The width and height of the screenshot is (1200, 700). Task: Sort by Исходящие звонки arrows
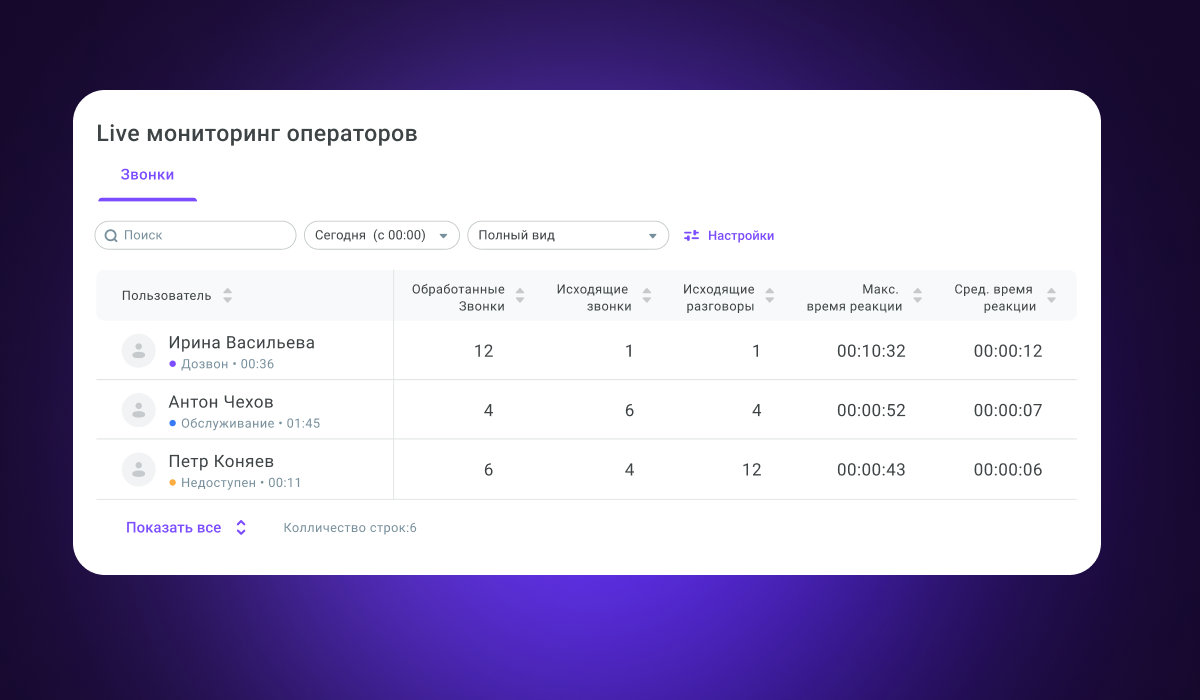point(647,296)
